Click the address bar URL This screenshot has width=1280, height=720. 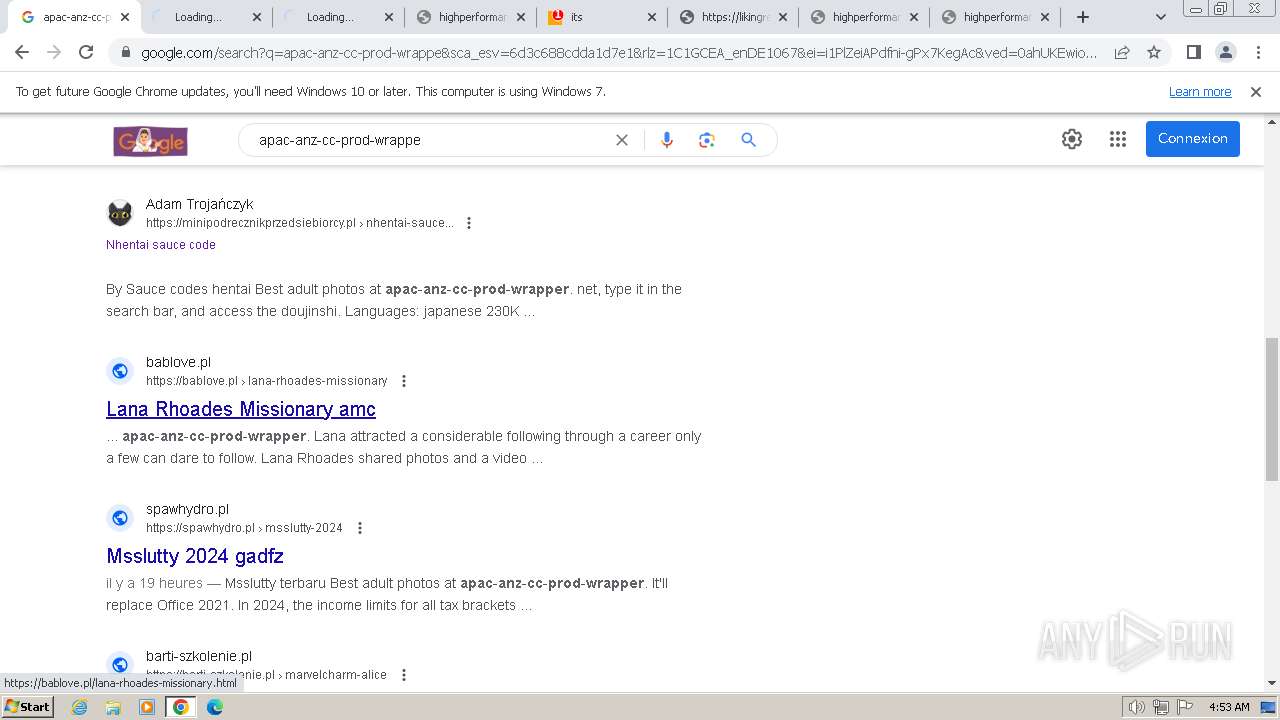(619, 53)
